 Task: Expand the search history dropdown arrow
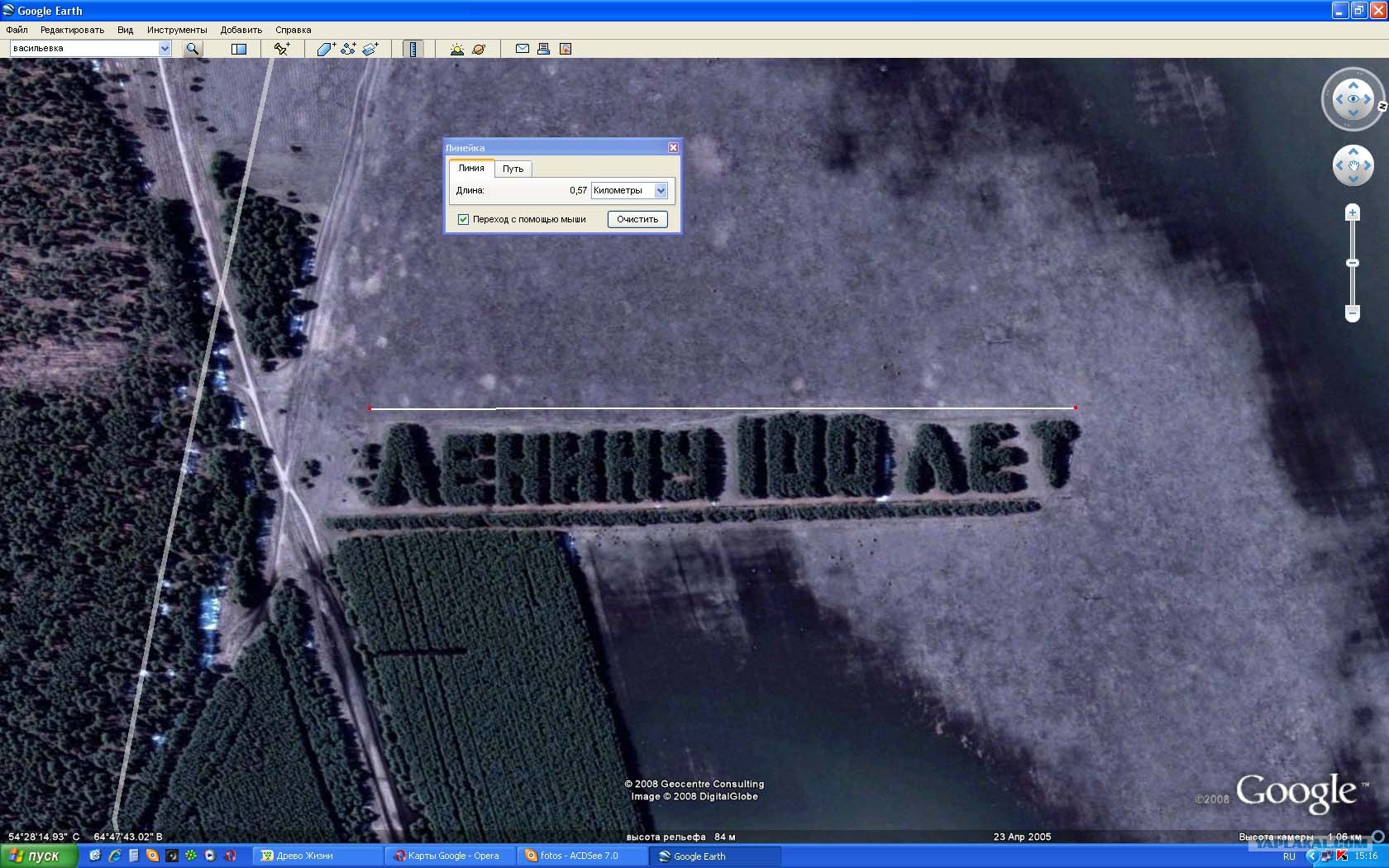point(165,49)
